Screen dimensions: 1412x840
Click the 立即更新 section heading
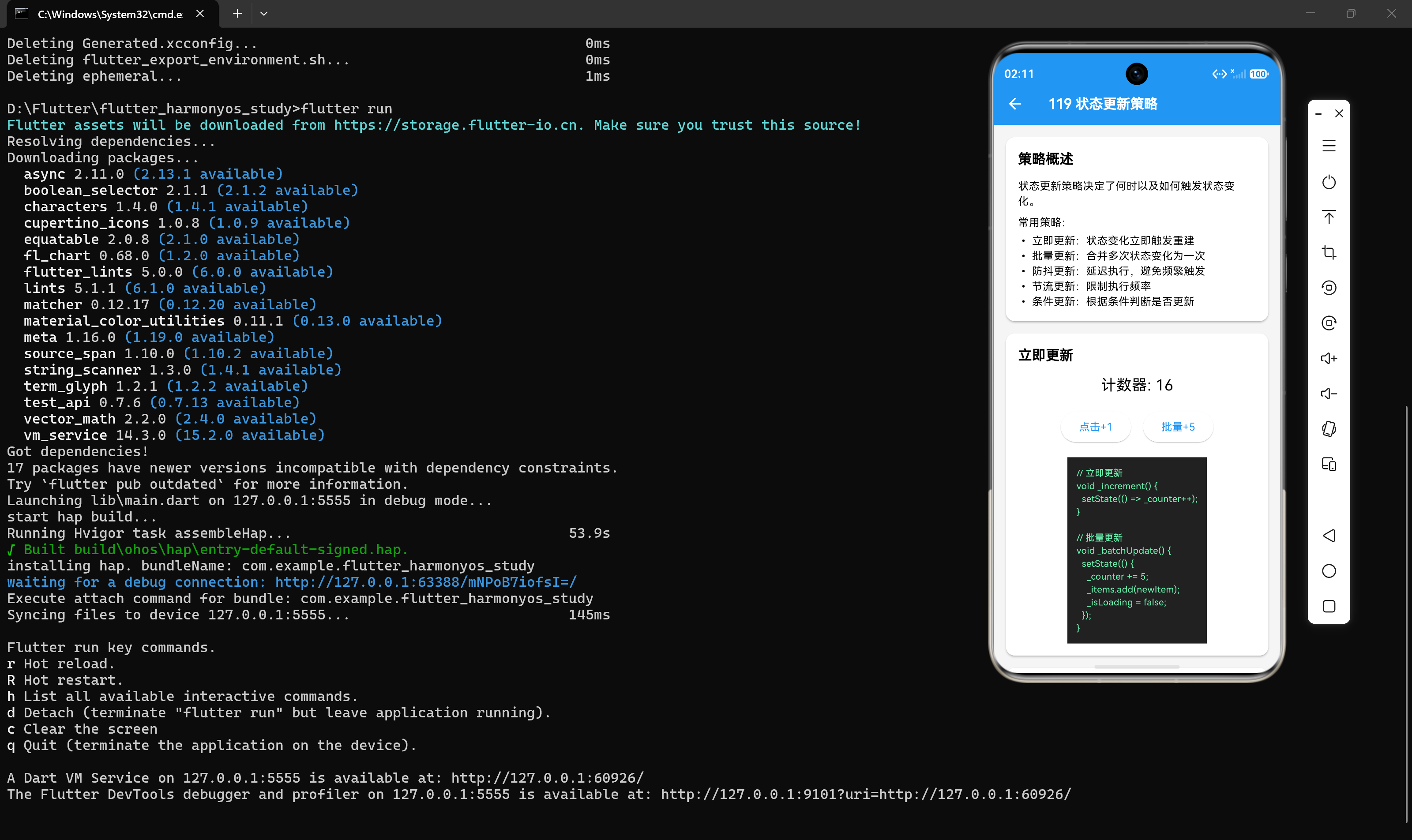(1045, 356)
